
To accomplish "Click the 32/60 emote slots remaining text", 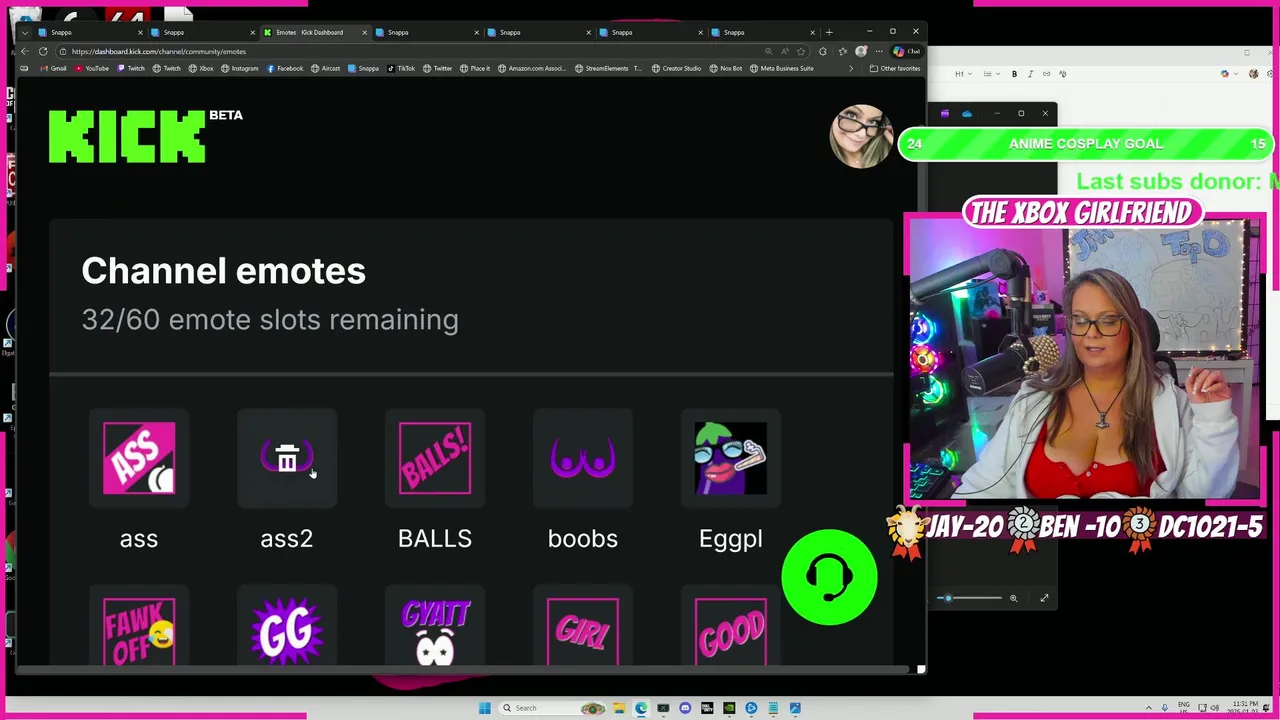I will (x=270, y=320).
